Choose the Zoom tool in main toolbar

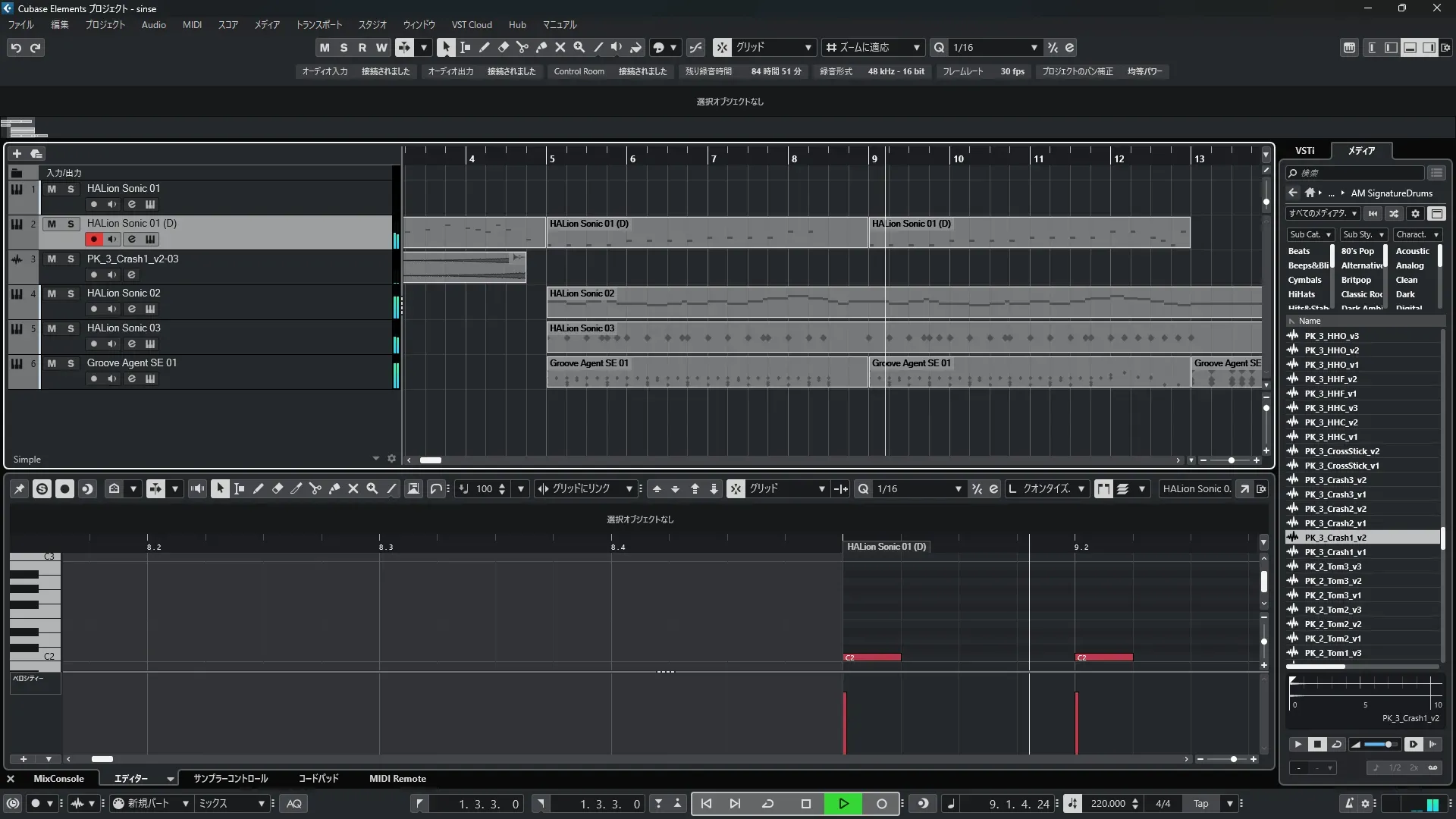point(579,47)
